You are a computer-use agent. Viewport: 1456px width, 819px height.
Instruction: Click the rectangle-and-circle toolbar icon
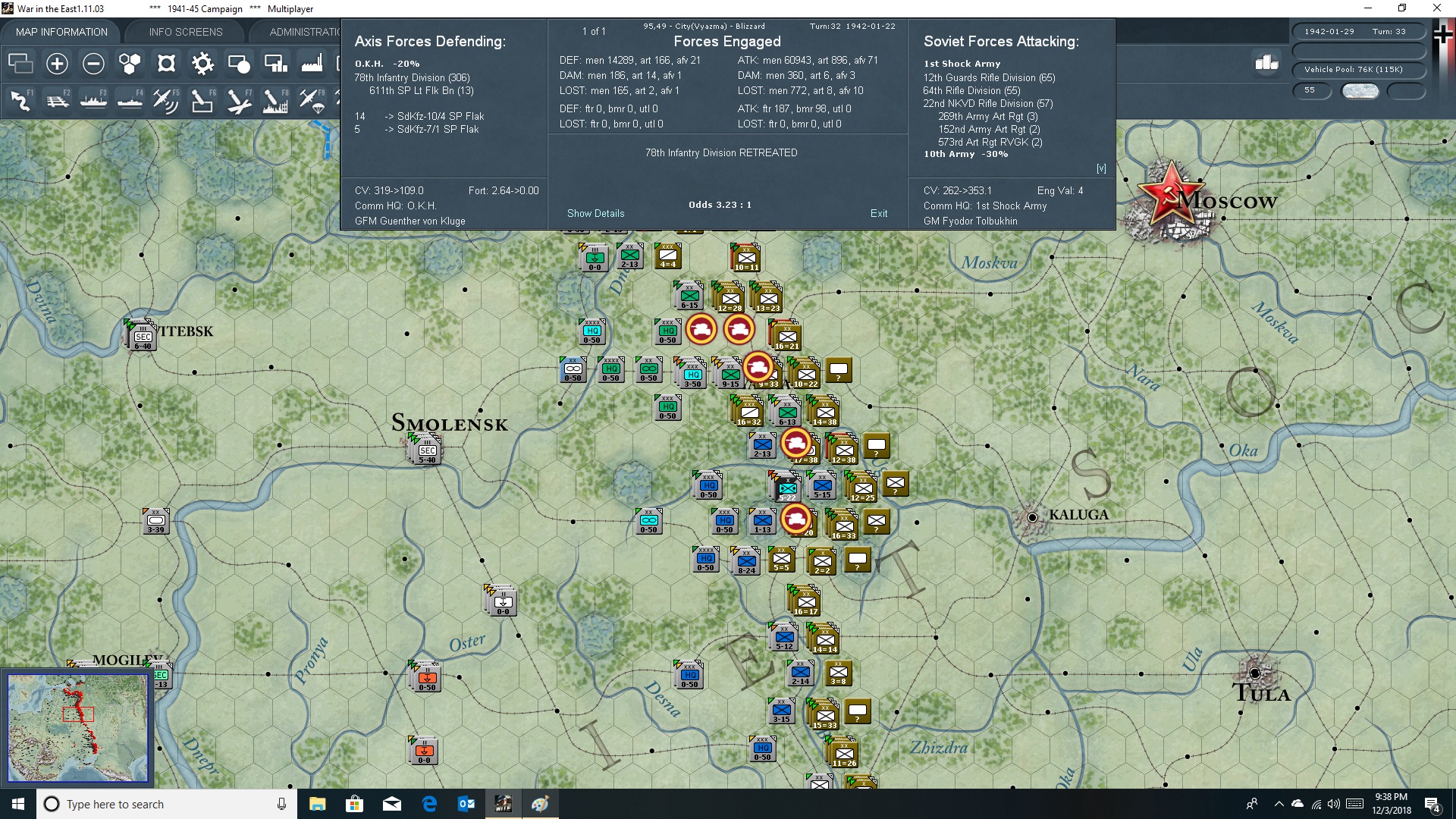(x=239, y=64)
